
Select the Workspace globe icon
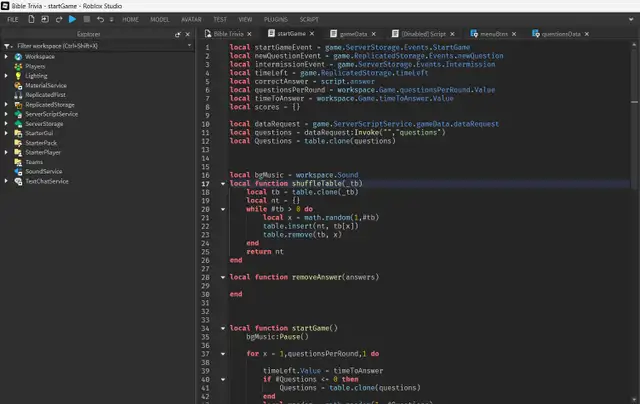(x=18, y=57)
